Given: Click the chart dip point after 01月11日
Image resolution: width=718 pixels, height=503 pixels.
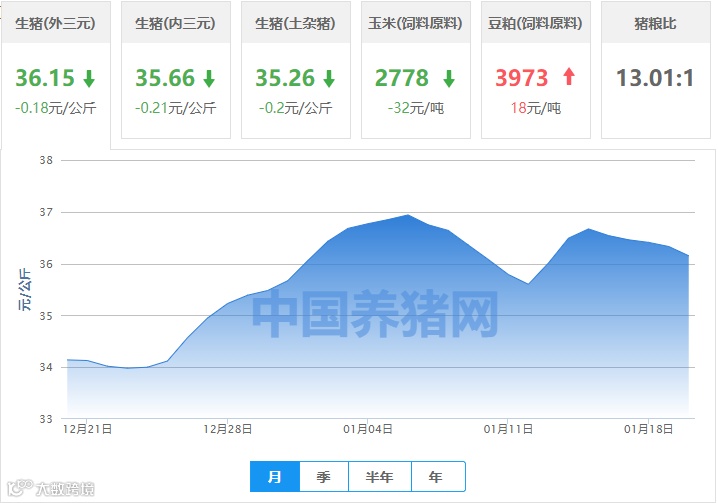Looking at the screenshot, I should [x=528, y=284].
